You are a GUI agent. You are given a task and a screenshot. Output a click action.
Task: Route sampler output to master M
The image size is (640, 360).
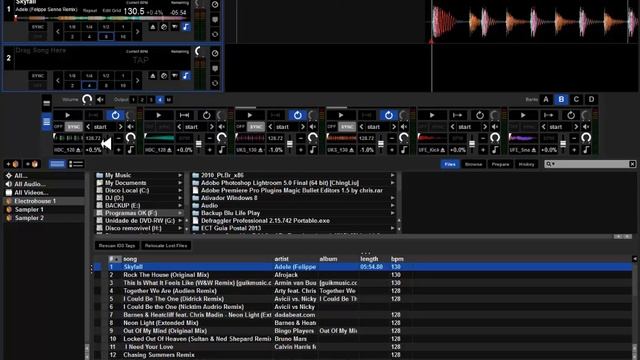click(169, 100)
